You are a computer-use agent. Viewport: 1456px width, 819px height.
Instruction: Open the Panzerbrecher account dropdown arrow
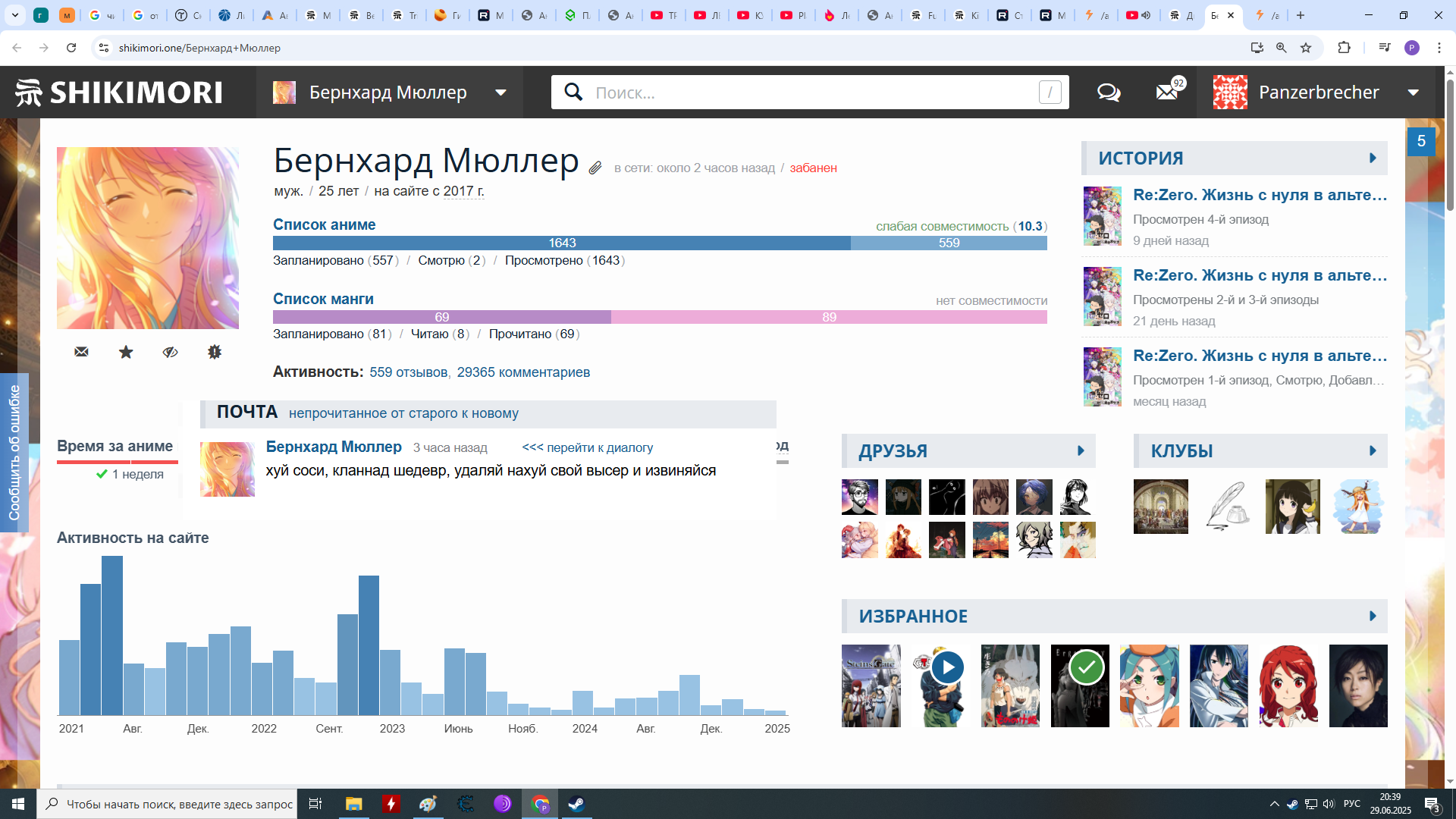click(1414, 93)
